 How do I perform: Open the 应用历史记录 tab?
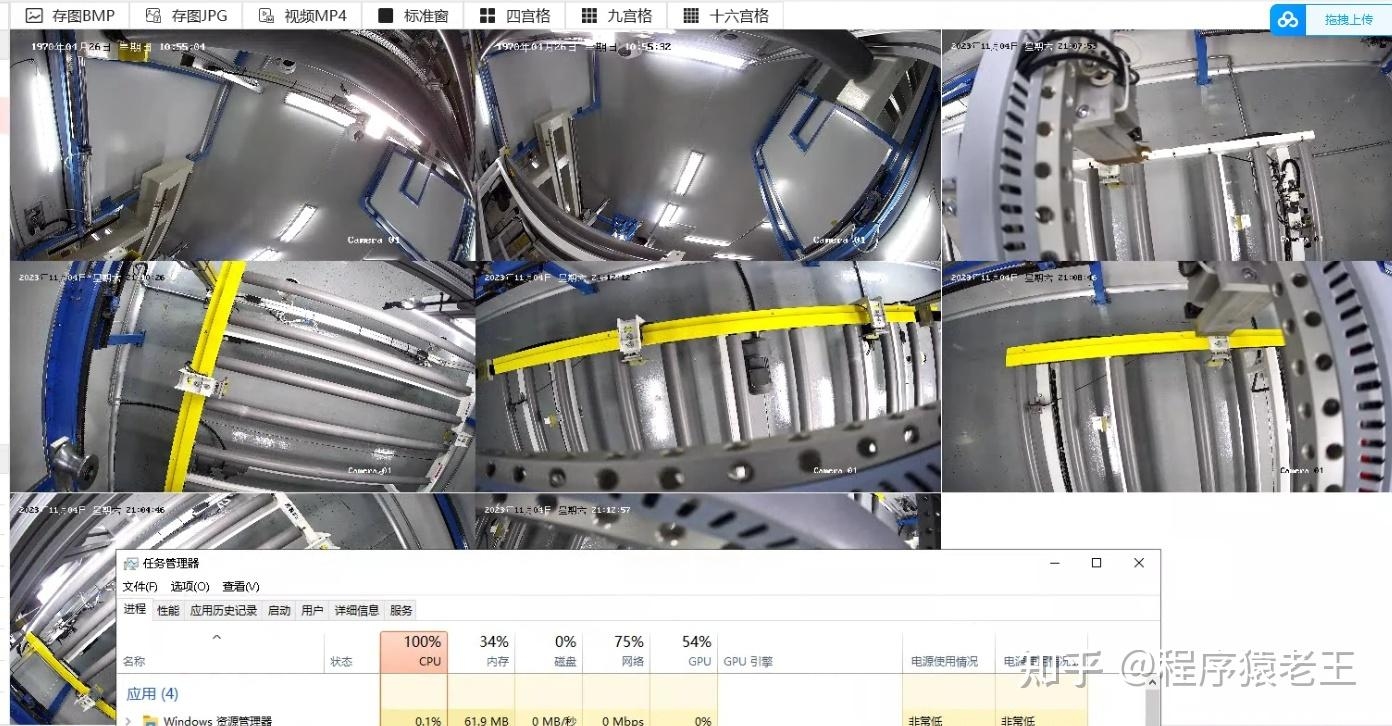click(223, 610)
